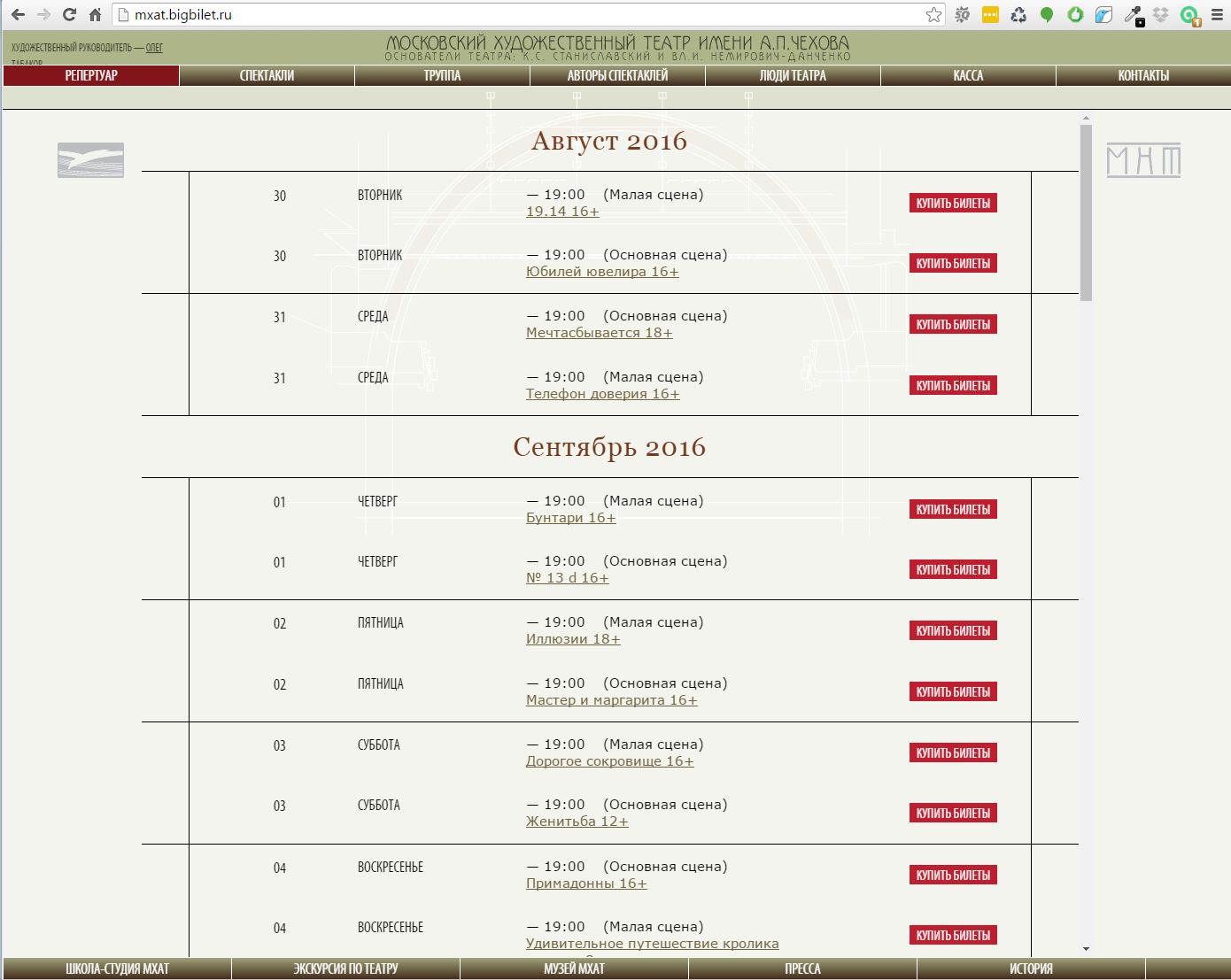Click the recycle arrows extension icon
Image resolution: width=1231 pixels, height=980 pixels.
tap(1018, 15)
